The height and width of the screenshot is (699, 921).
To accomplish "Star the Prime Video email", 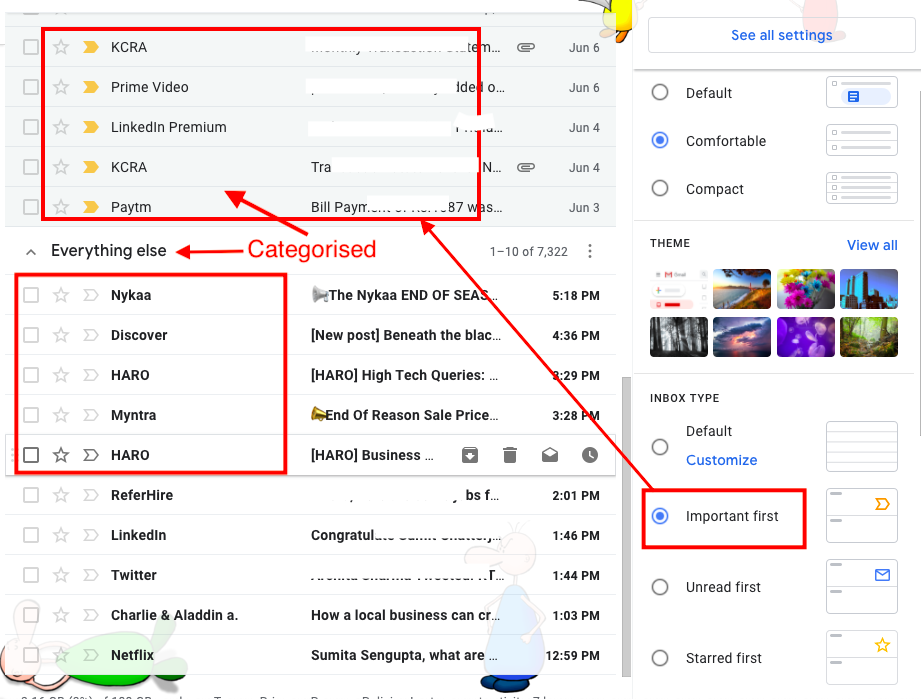I will (61, 87).
